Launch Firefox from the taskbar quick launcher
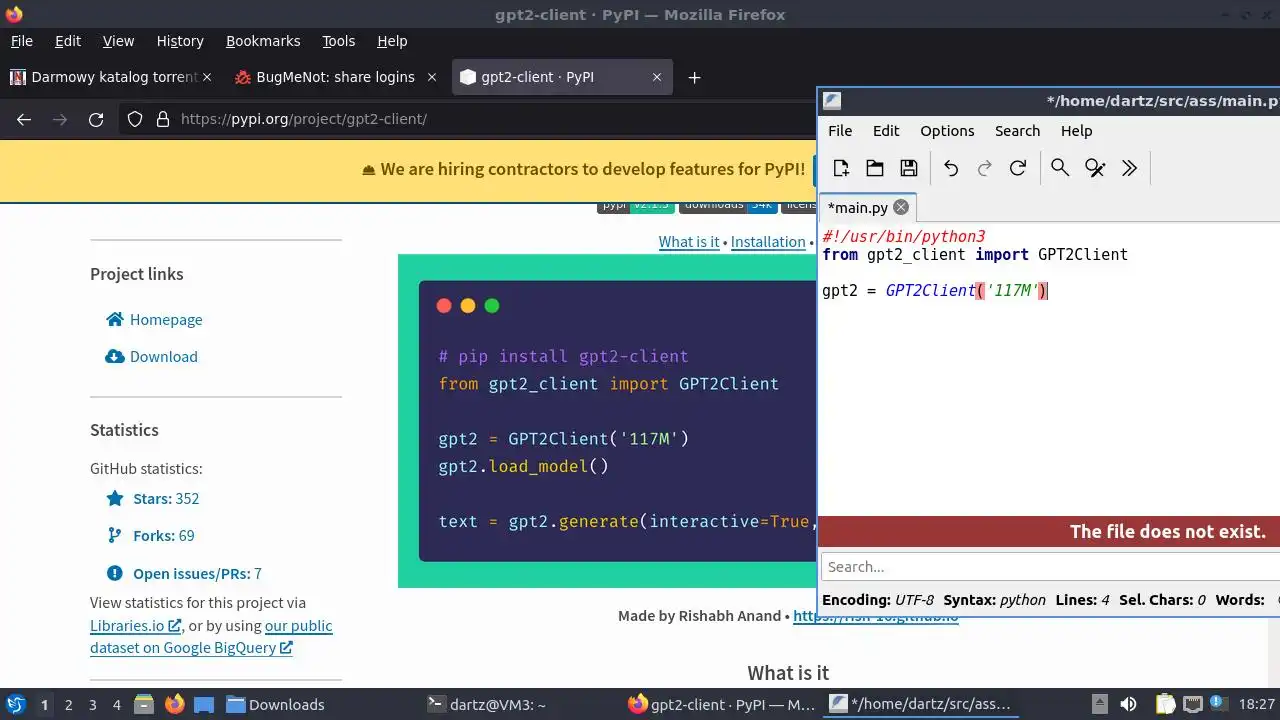The image size is (1280, 720). point(175,704)
